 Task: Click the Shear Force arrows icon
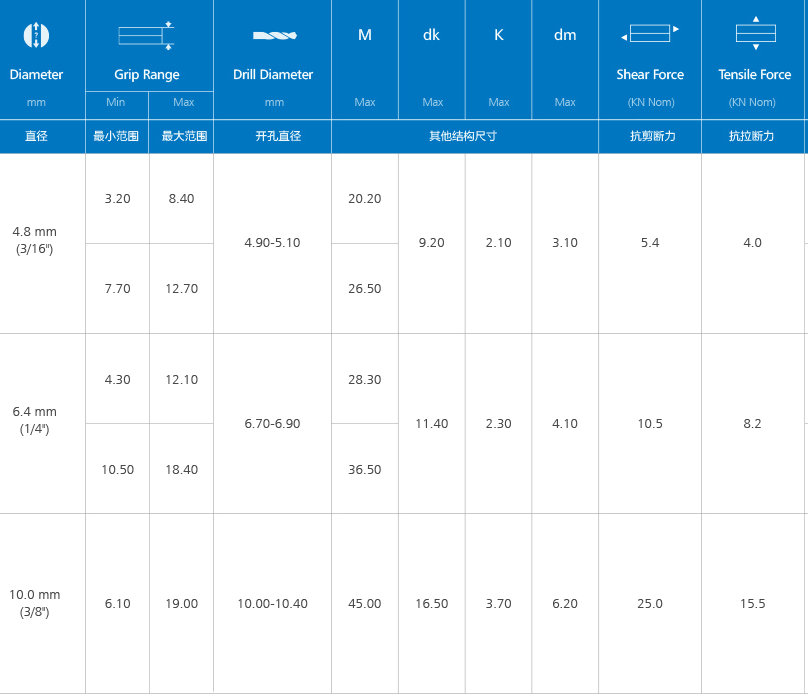[650, 35]
